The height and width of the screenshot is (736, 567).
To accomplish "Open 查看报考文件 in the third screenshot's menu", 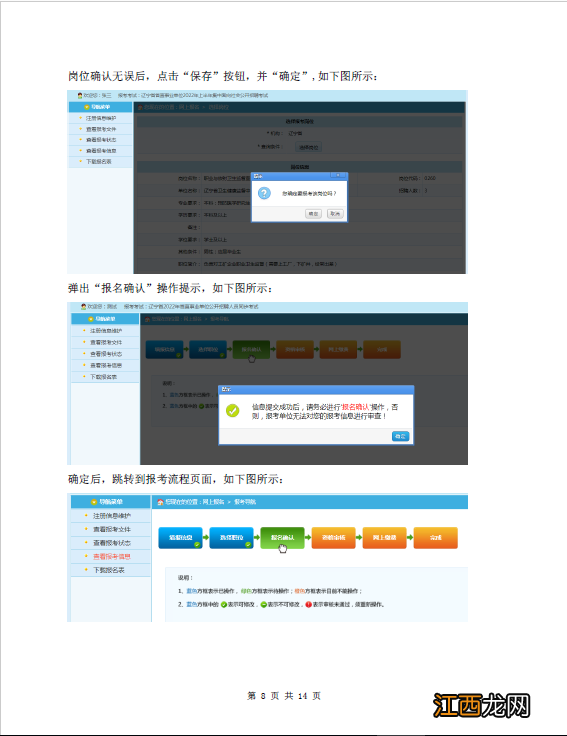I will (111, 529).
